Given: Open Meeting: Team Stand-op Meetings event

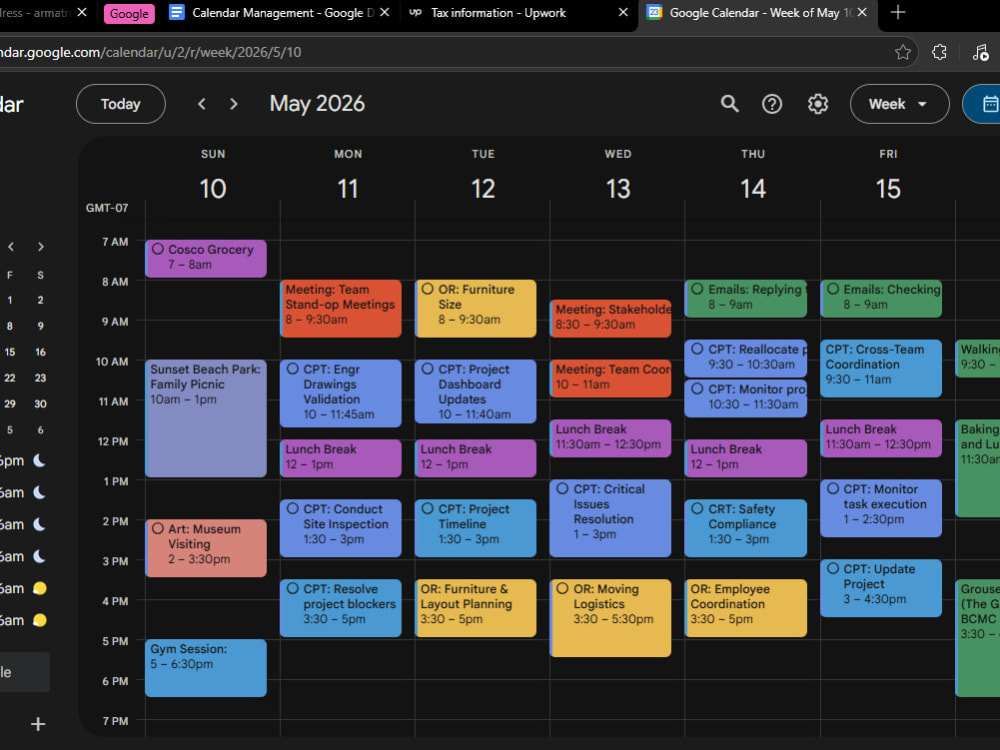Looking at the screenshot, I should 341,308.
